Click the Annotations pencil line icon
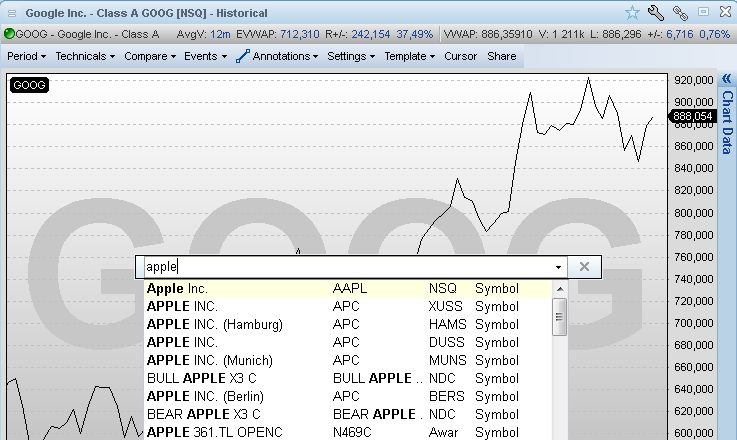Screen dimensions: 737x440 [x=242, y=57]
